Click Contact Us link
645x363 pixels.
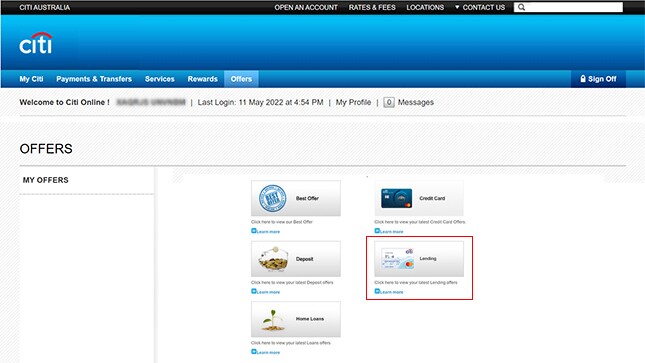click(x=484, y=7)
